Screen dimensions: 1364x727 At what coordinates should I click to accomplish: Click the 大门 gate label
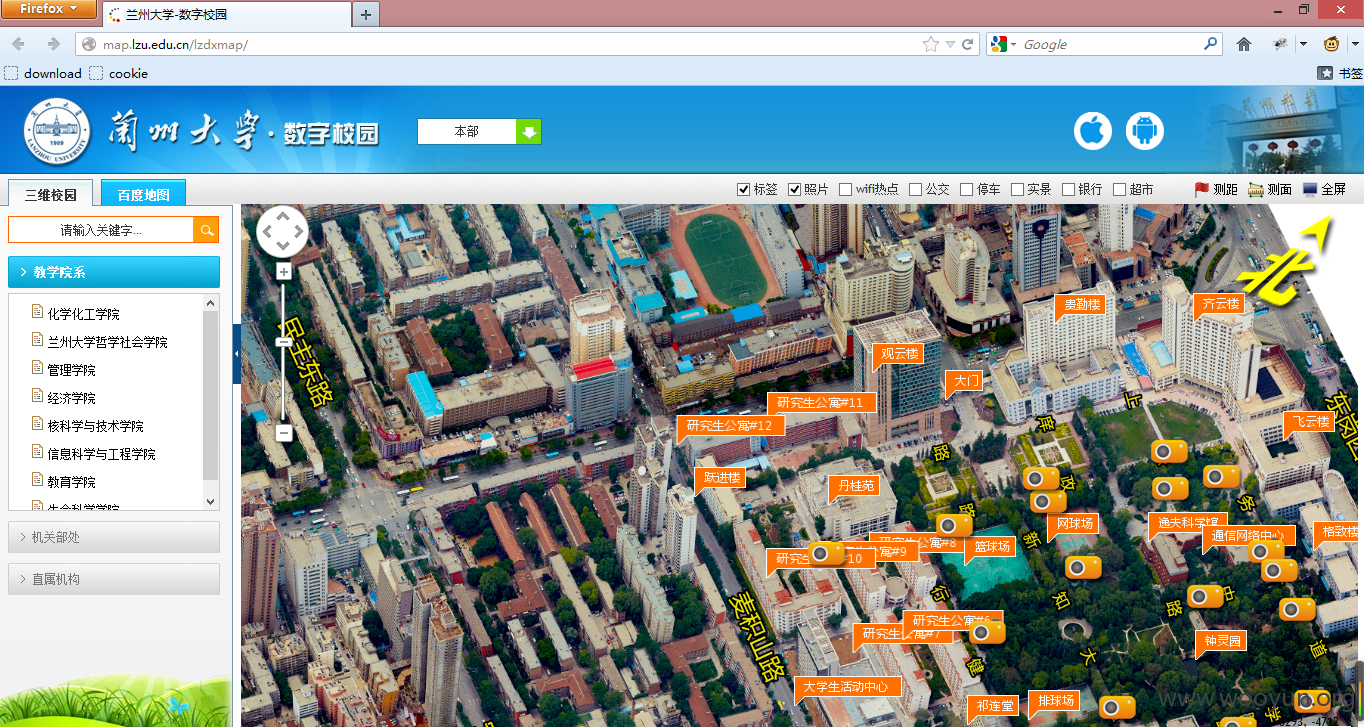click(x=964, y=381)
